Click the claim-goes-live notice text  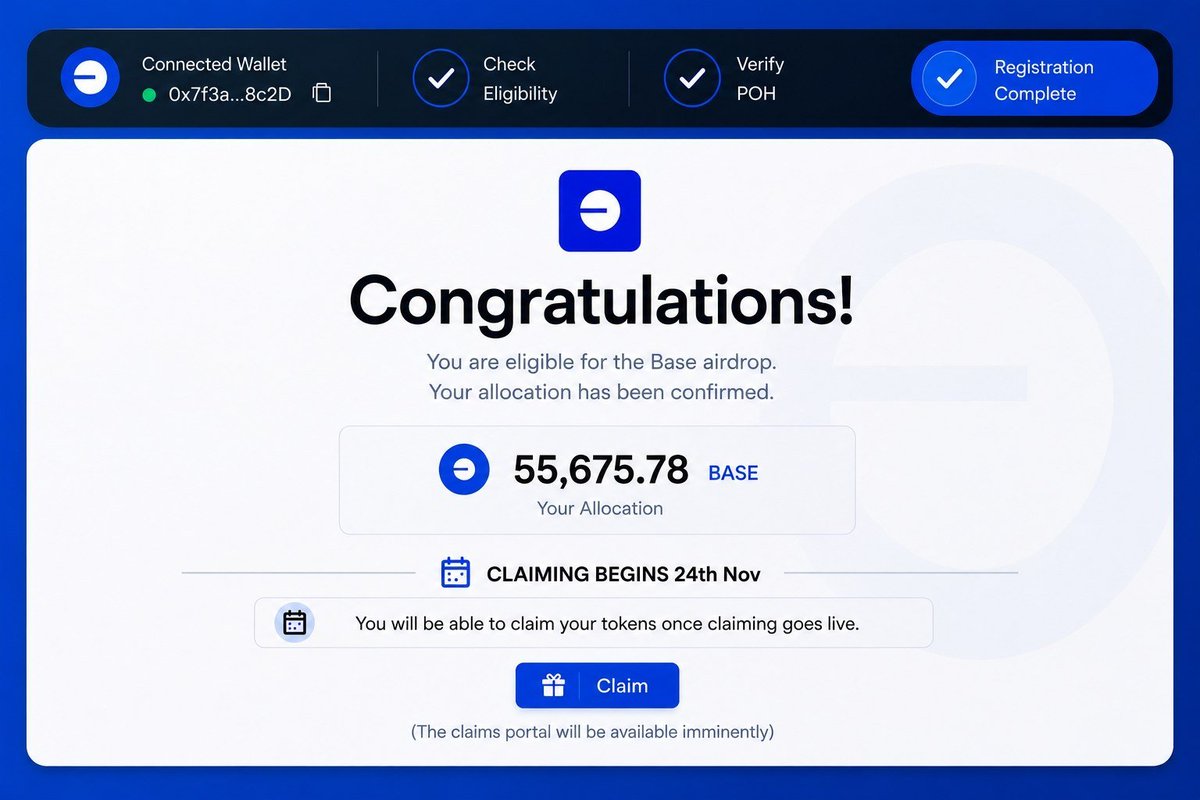coord(607,624)
